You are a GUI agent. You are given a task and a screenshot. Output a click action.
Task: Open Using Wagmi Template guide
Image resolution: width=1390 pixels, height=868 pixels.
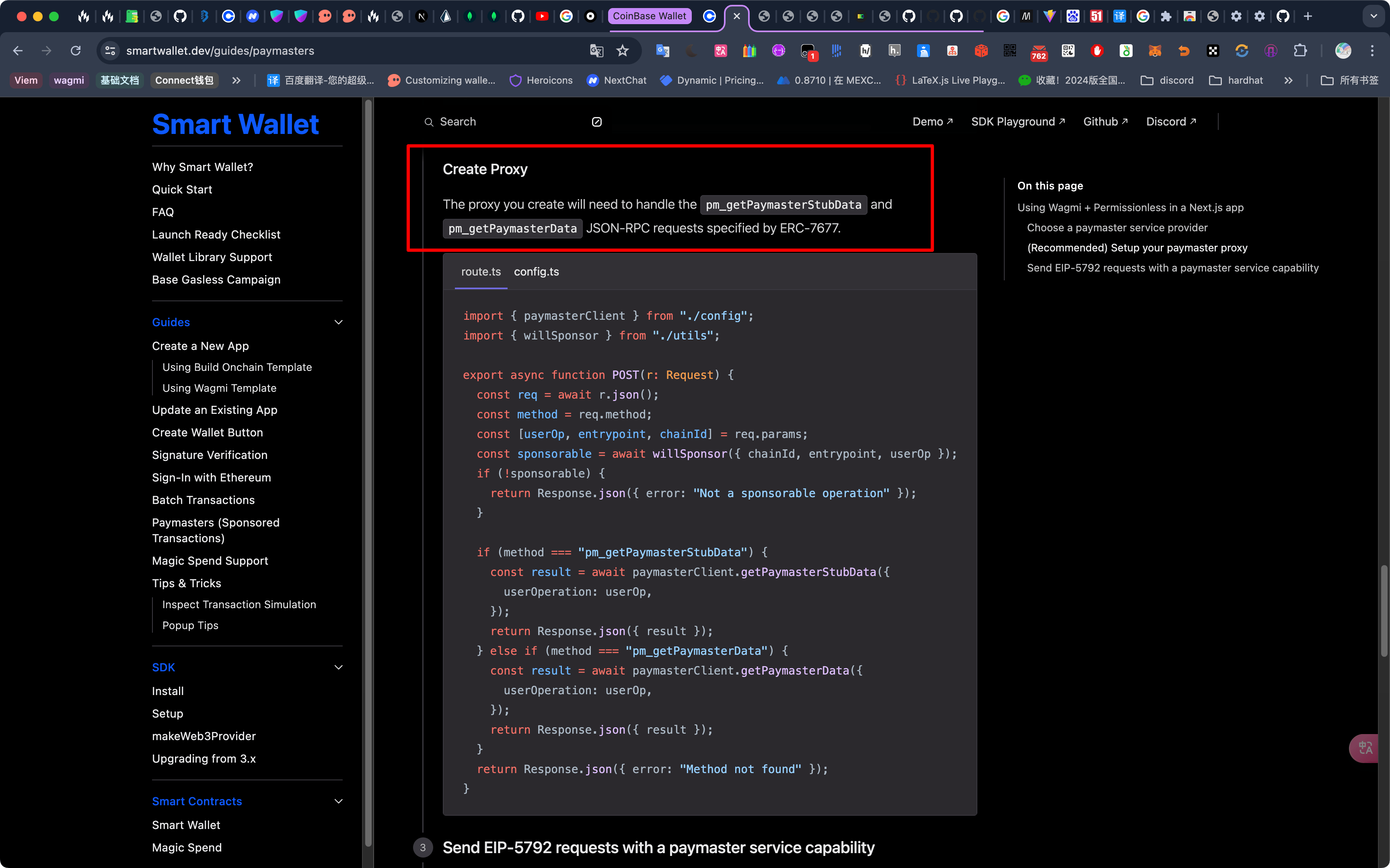point(219,388)
